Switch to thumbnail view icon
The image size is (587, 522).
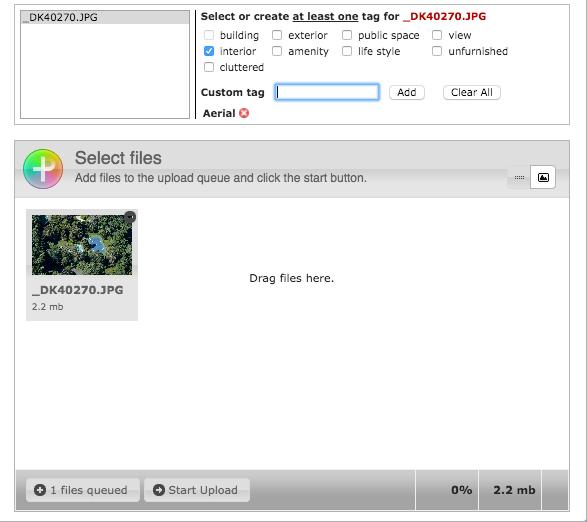click(x=543, y=177)
